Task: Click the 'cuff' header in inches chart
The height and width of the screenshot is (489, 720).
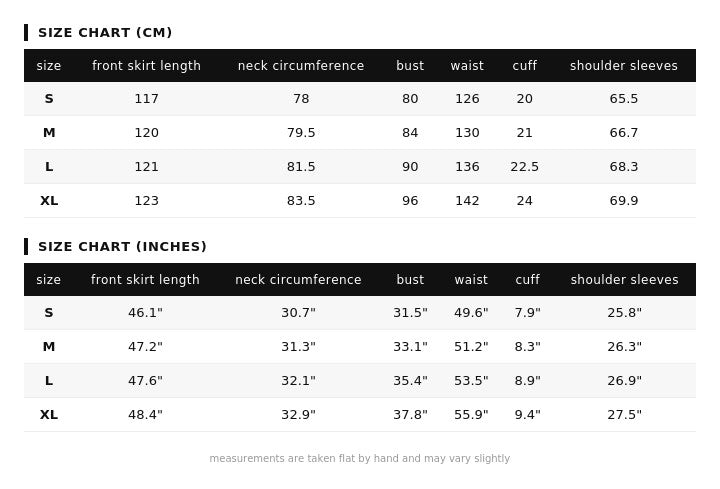Action: (x=527, y=280)
